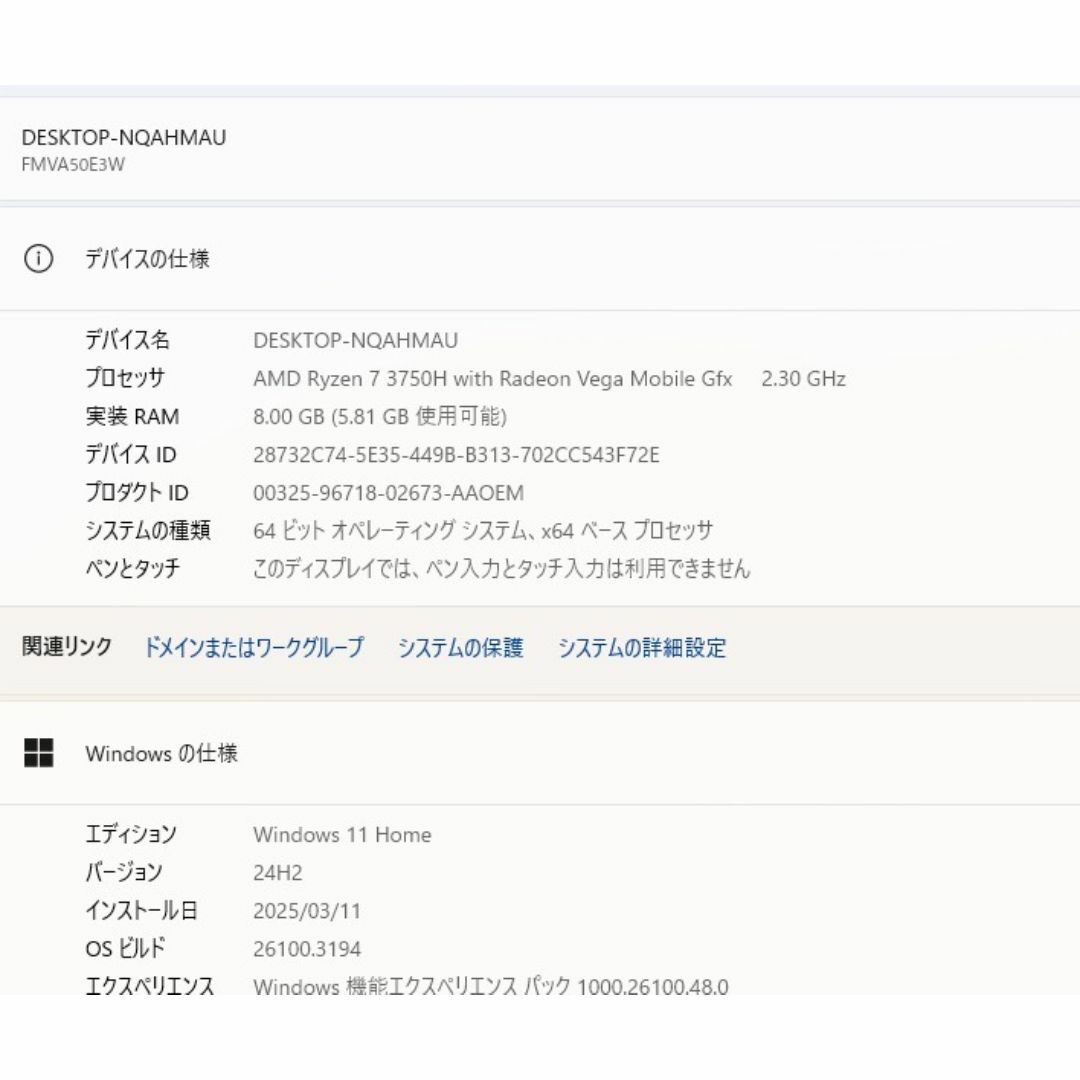Click the デバイス名 value DESKTOP-NQAHMAU
This screenshot has width=1080, height=1080.
pyautogui.click(x=355, y=340)
